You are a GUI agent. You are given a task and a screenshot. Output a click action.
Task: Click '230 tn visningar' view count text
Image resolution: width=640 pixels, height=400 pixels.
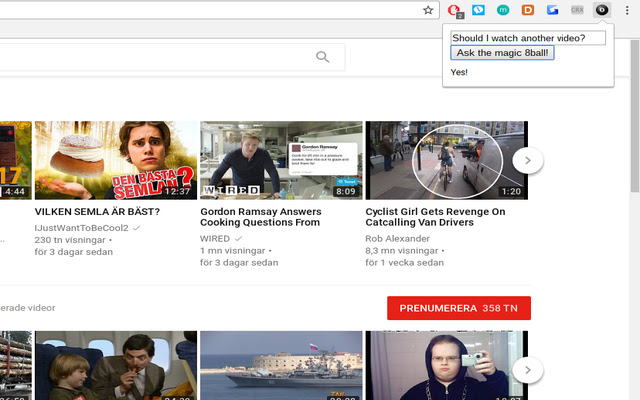coord(70,240)
